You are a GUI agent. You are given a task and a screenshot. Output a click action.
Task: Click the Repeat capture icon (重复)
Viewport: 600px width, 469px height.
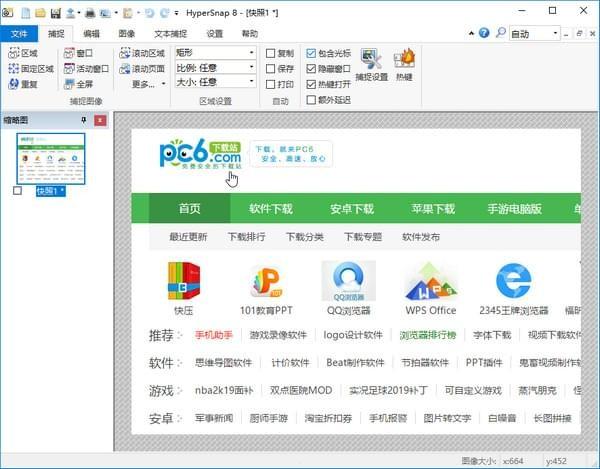(x=23, y=84)
